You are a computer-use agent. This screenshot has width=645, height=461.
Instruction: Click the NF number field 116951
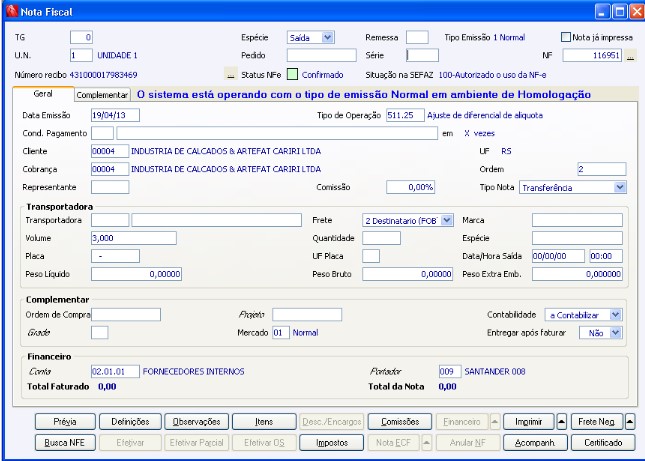(x=592, y=55)
